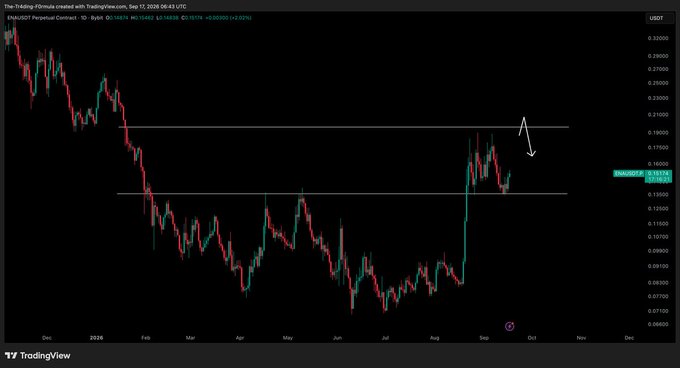Click the Apr label on time axis

(240, 338)
